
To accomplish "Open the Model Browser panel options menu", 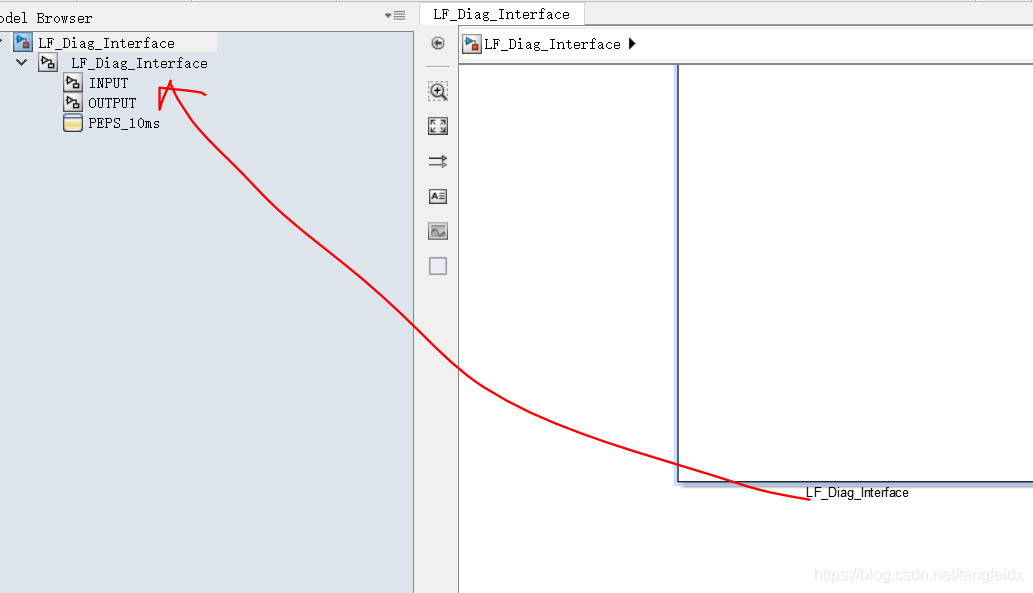I will coord(395,15).
